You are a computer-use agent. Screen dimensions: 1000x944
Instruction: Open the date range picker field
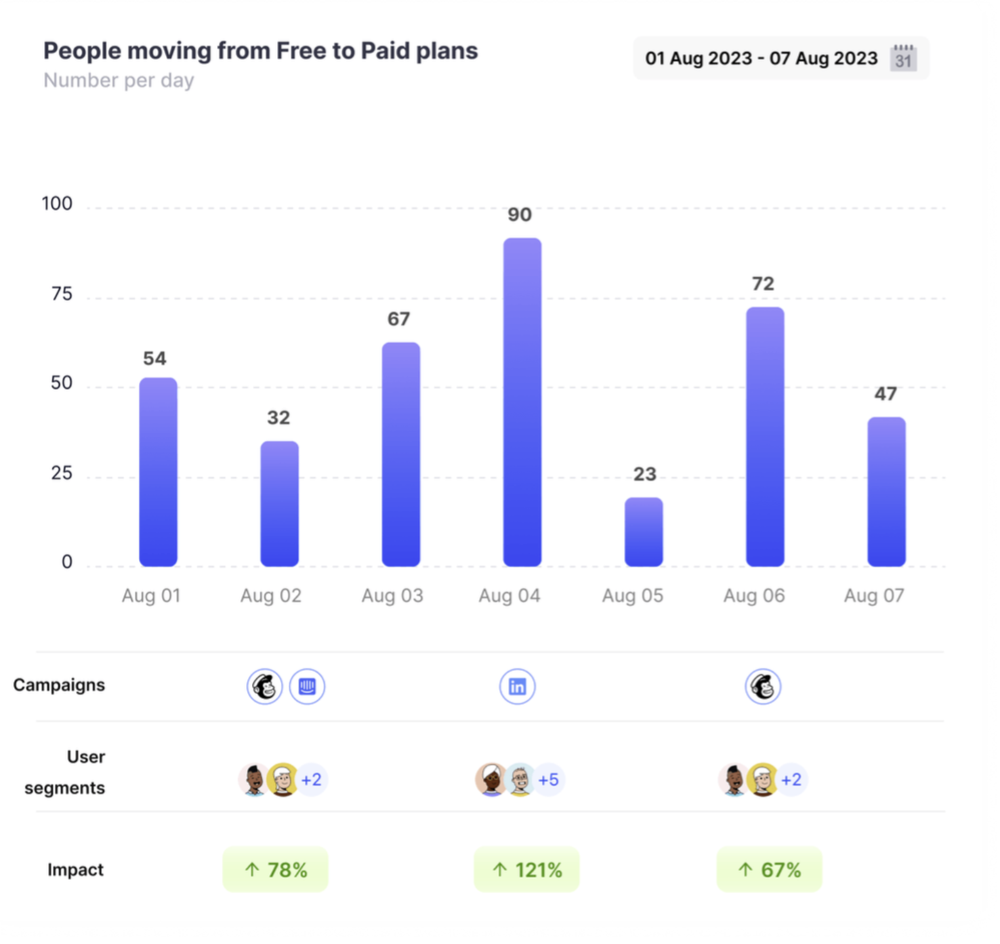pyautogui.click(x=762, y=58)
